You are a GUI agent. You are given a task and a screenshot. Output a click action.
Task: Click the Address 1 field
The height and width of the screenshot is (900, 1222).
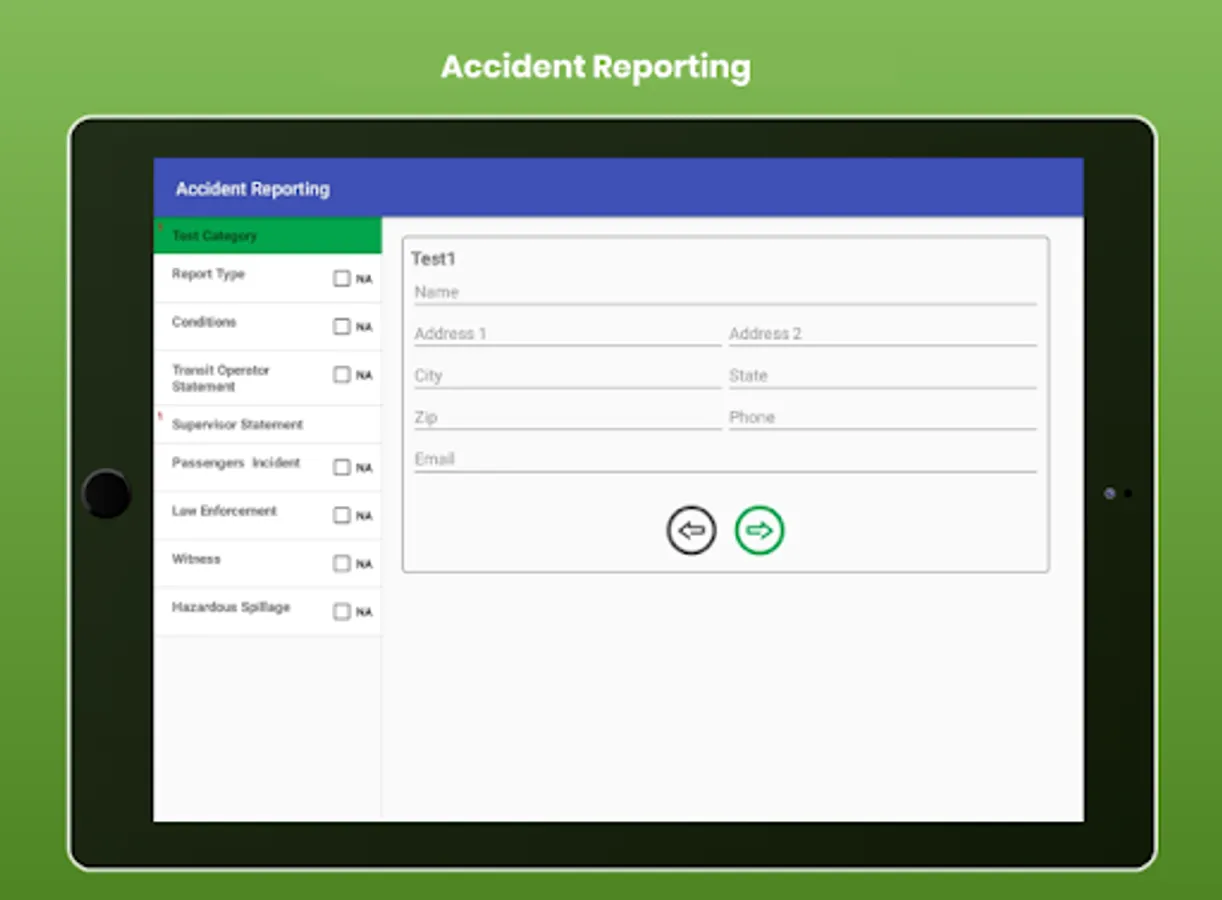pyautogui.click(x=567, y=334)
